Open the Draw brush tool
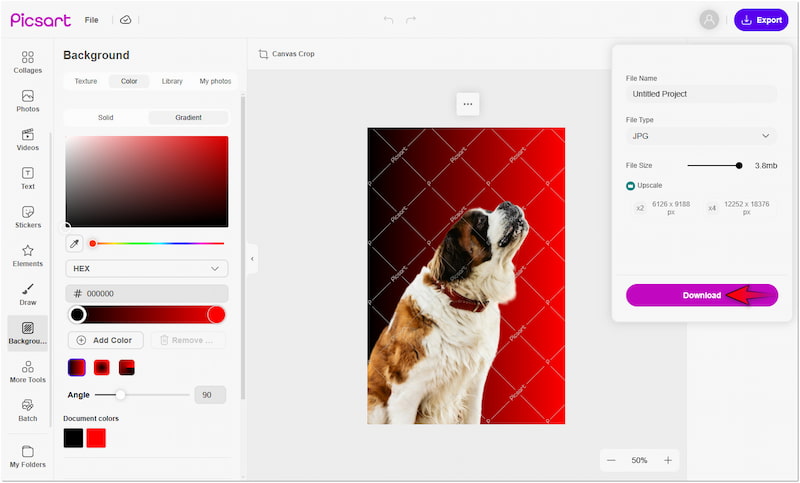800x483 pixels. pos(27,294)
